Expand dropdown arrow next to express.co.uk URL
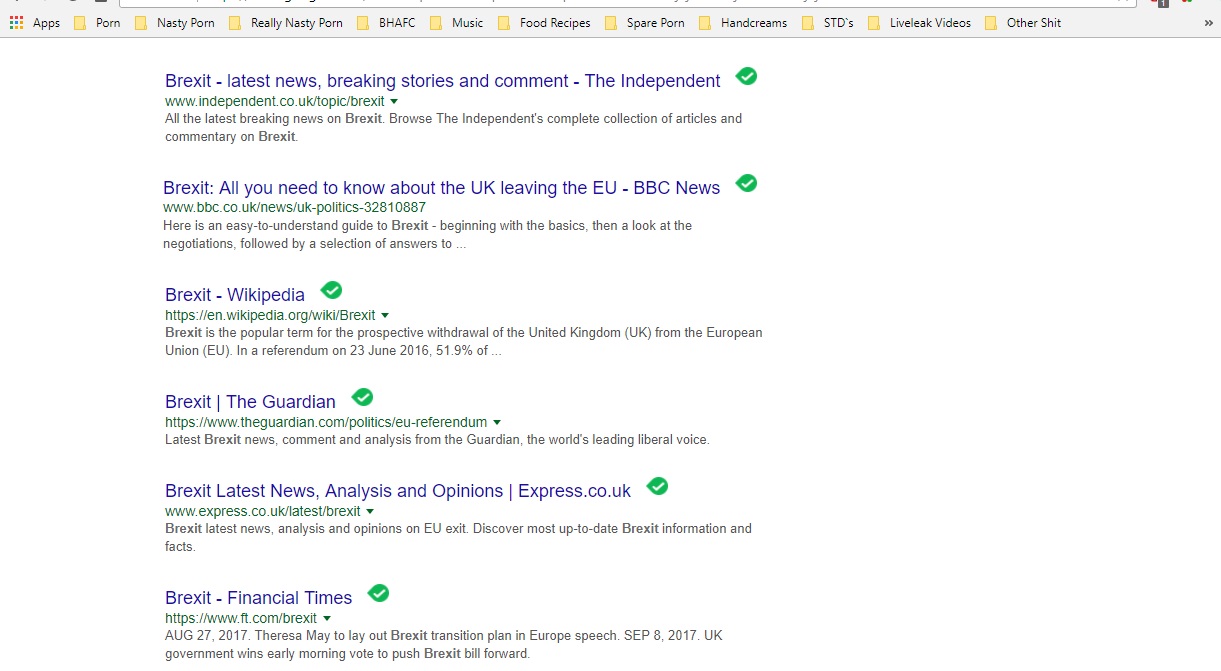Screen dimensions: 1221x671 [370, 512]
